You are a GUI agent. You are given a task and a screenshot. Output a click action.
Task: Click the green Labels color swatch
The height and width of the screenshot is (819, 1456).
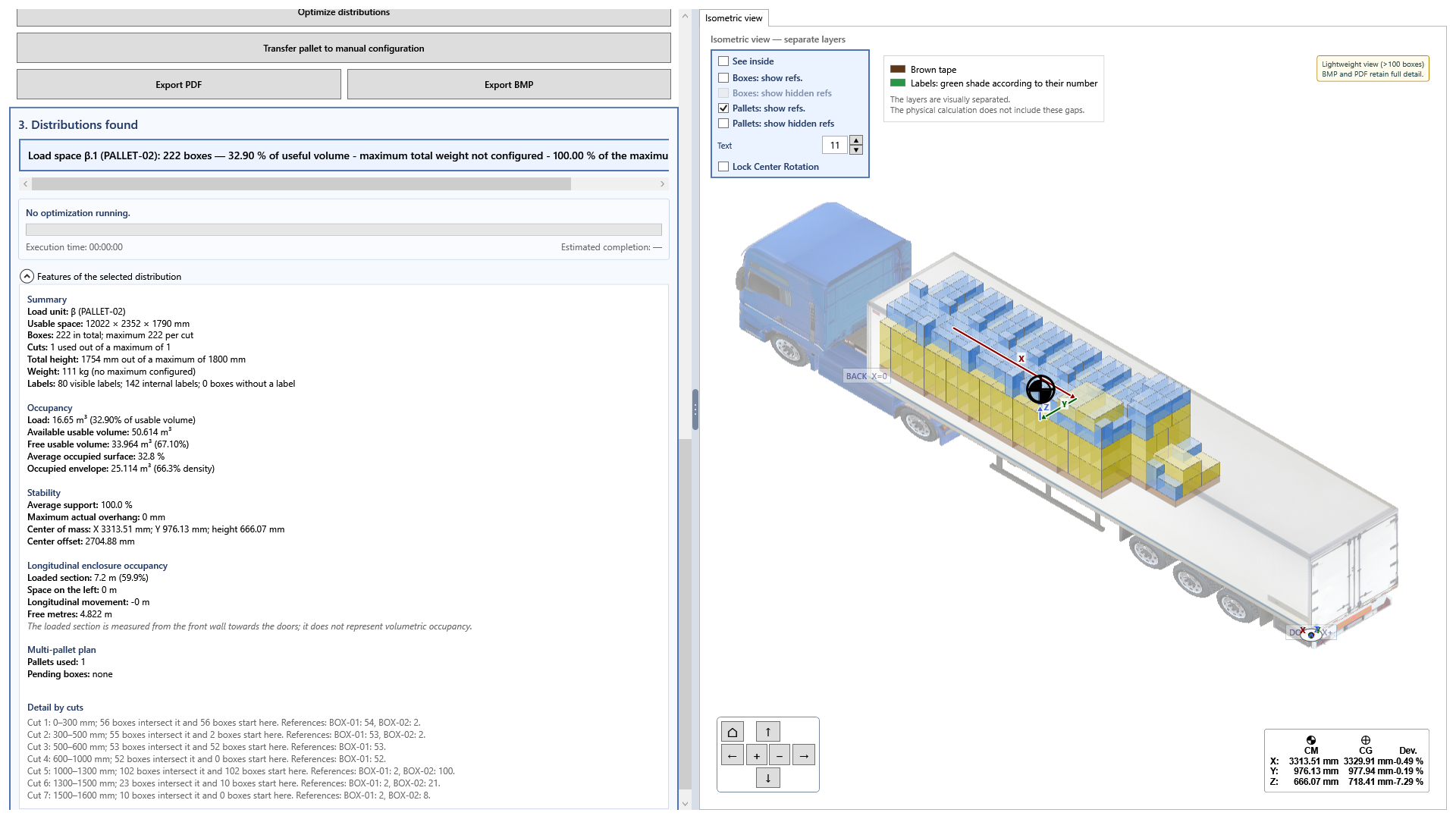point(898,83)
